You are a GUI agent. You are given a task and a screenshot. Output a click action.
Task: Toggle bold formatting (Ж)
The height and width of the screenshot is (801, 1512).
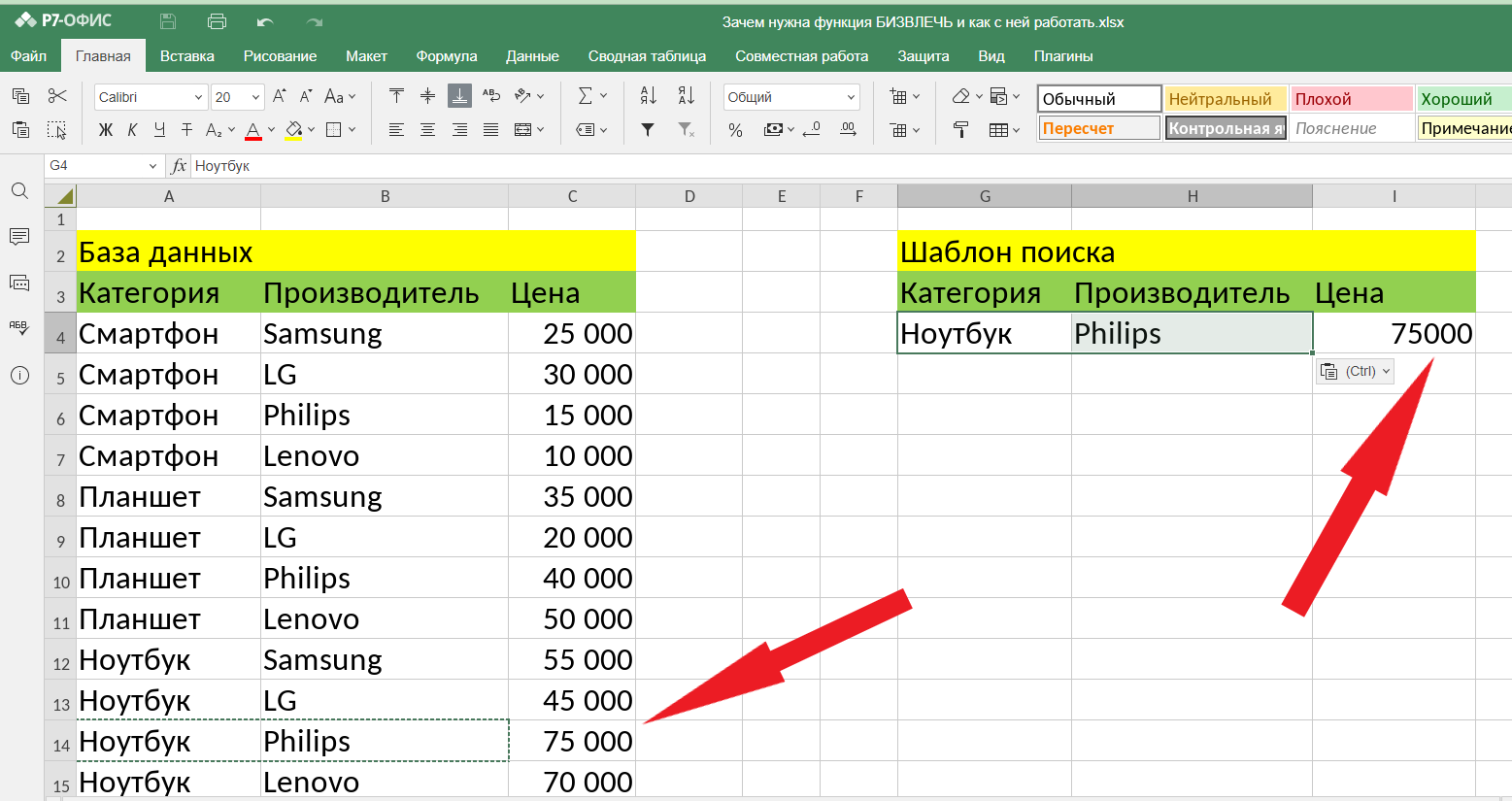[106, 129]
